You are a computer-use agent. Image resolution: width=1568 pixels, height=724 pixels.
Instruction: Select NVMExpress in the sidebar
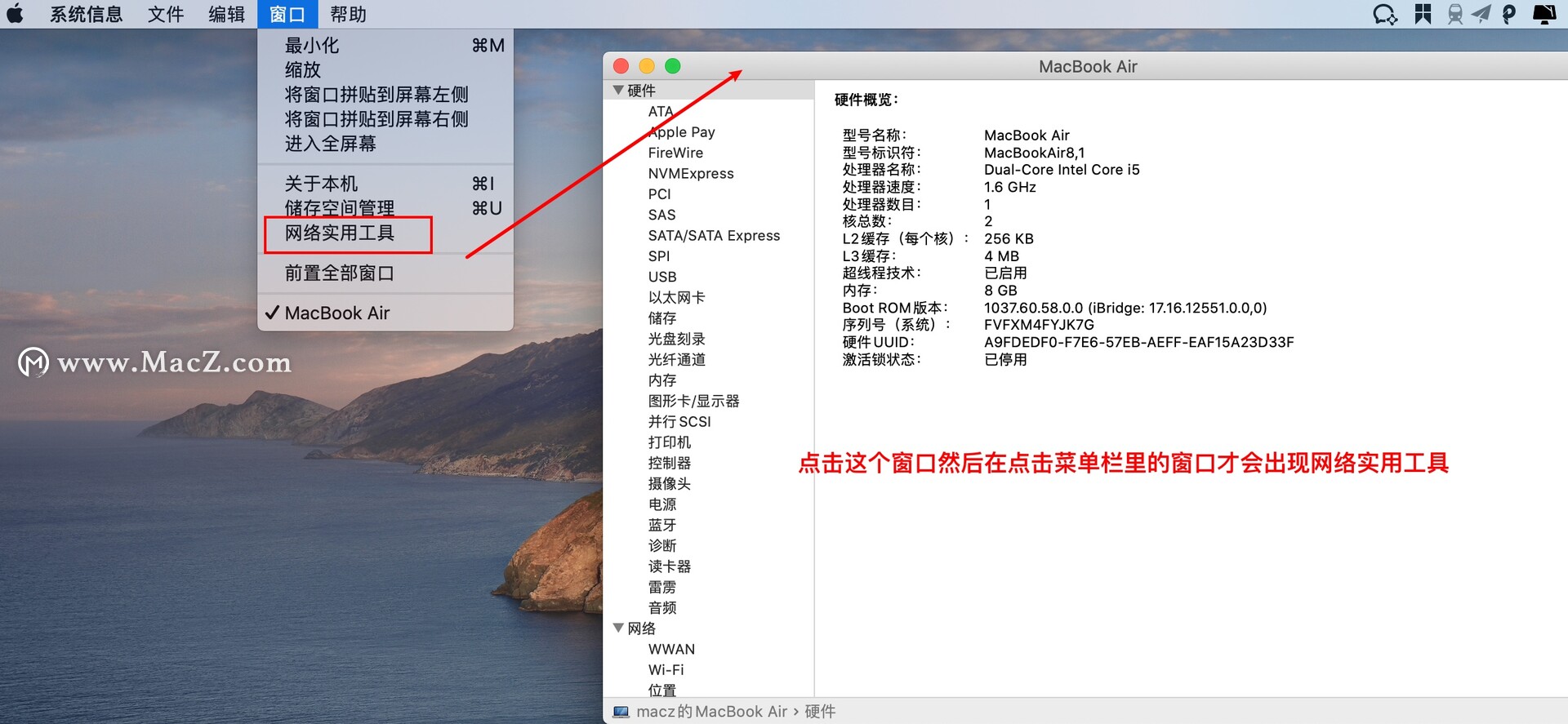click(691, 174)
